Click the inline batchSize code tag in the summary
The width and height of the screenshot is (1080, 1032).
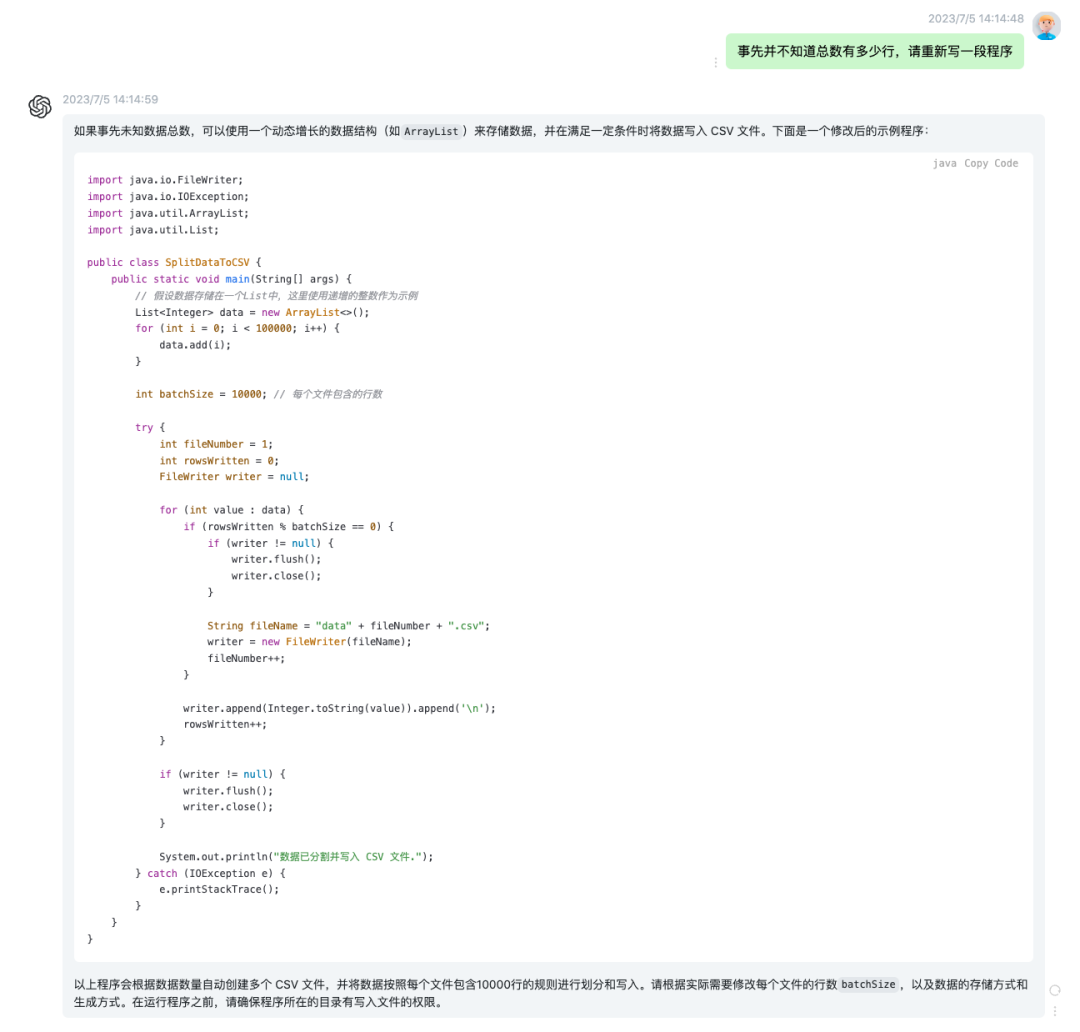[869, 984]
